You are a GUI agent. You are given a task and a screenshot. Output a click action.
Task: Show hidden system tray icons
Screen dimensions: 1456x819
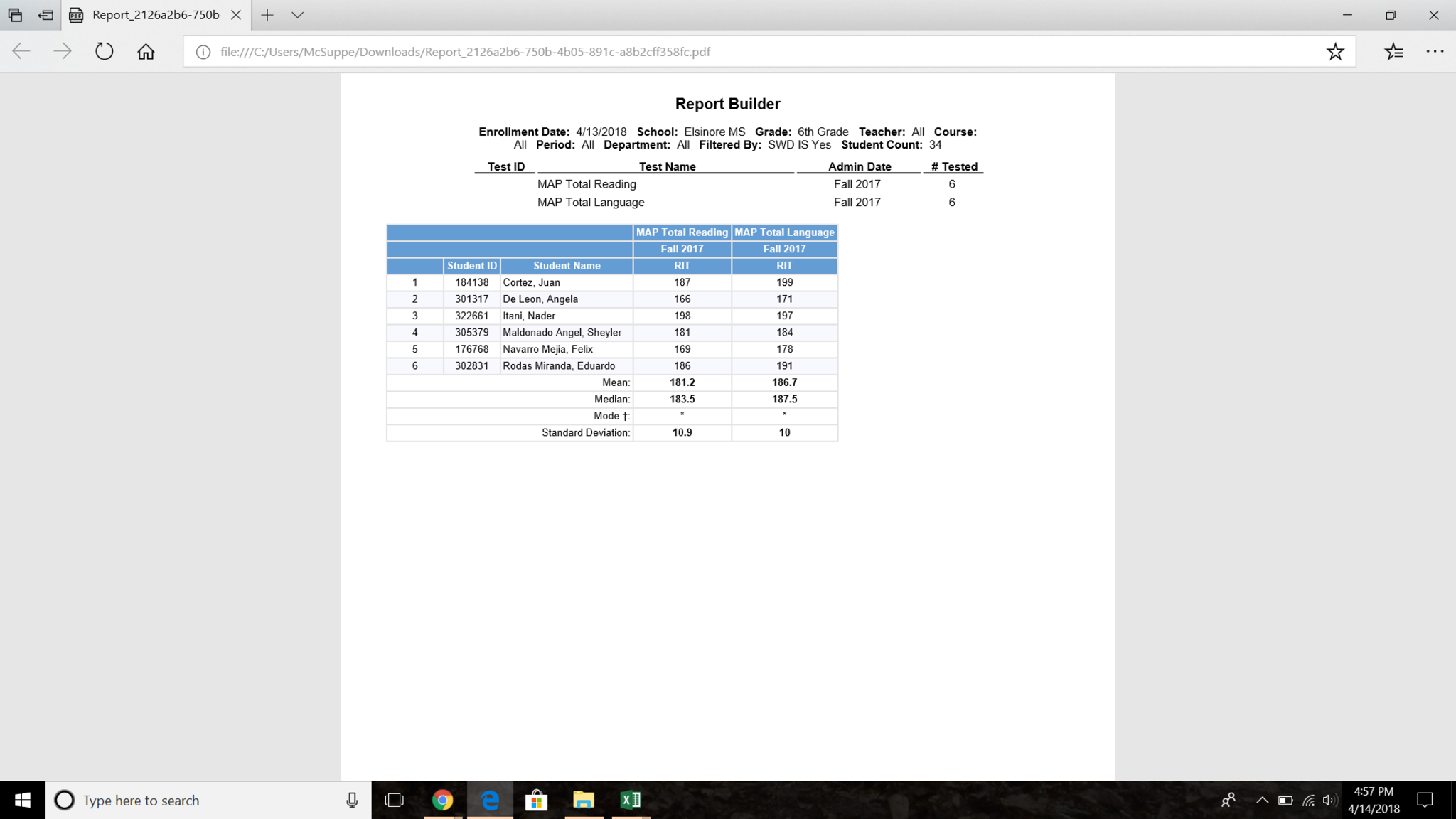1262,800
